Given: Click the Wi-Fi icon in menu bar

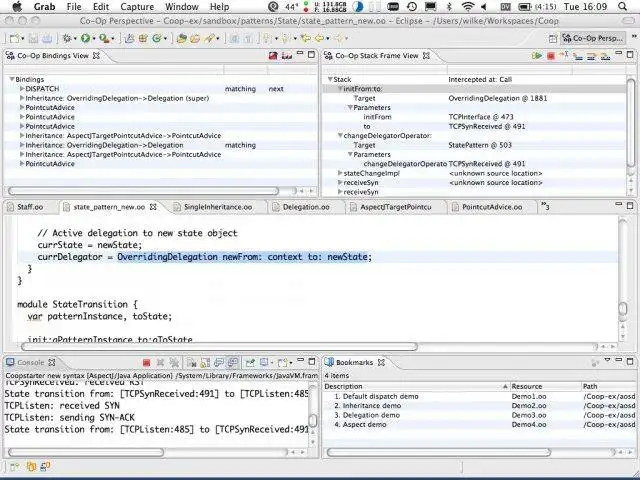Looking at the screenshot, I should (x=468, y=7).
